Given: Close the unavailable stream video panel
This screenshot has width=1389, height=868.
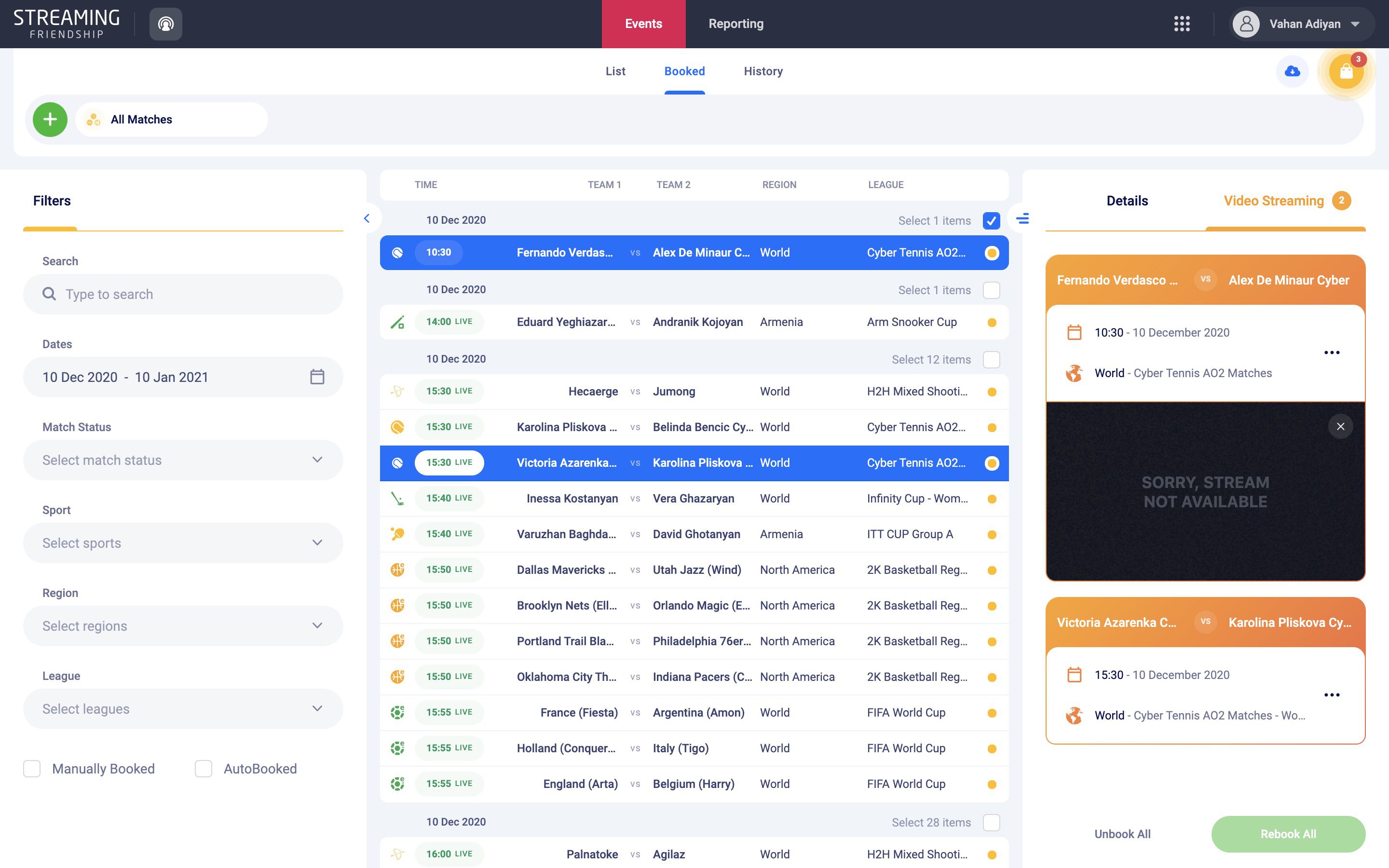Looking at the screenshot, I should [x=1340, y=427].
